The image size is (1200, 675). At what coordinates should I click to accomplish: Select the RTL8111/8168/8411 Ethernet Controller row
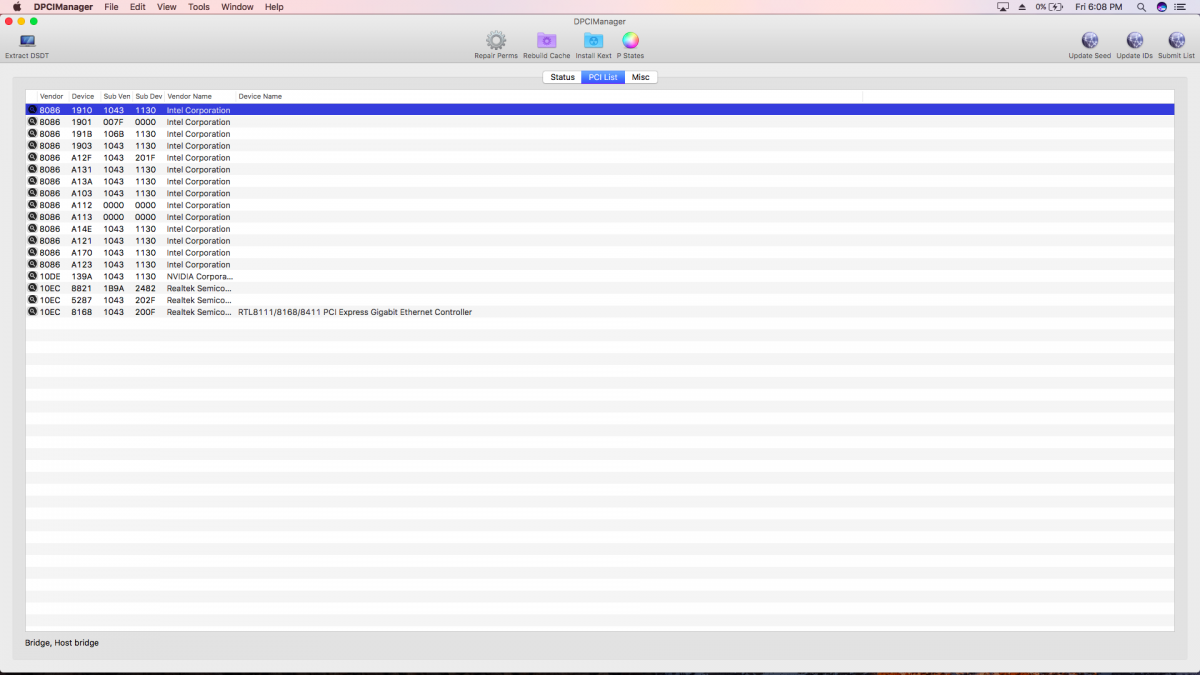tap(354, 312)
